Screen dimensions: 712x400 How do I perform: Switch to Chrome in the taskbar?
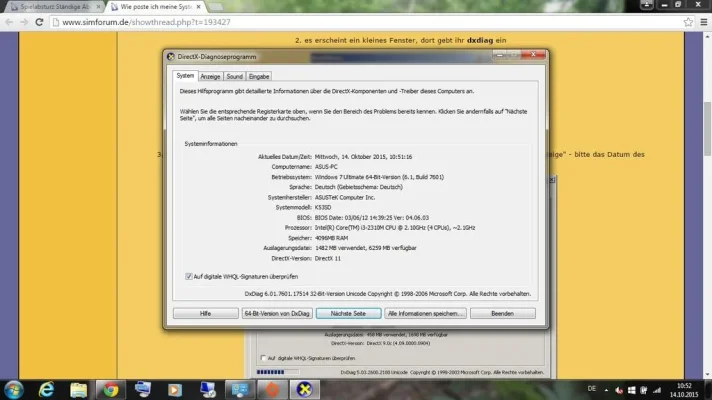click(x=110, y=390)
